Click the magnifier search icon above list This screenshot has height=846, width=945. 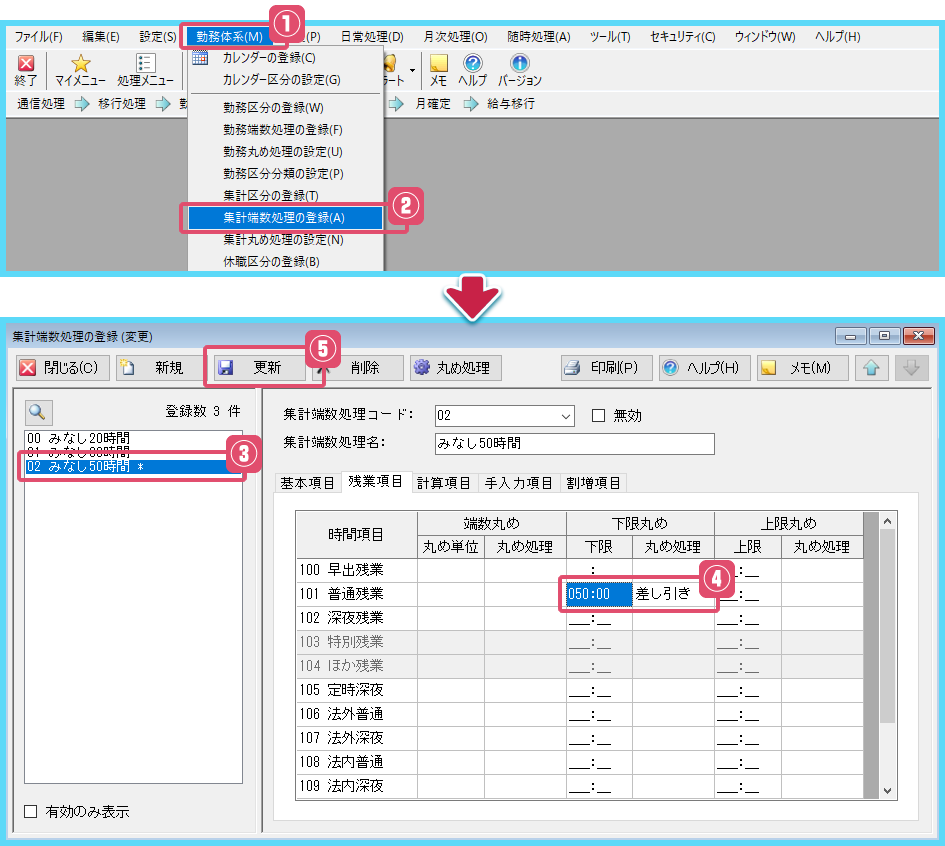(x=39, y=411)
